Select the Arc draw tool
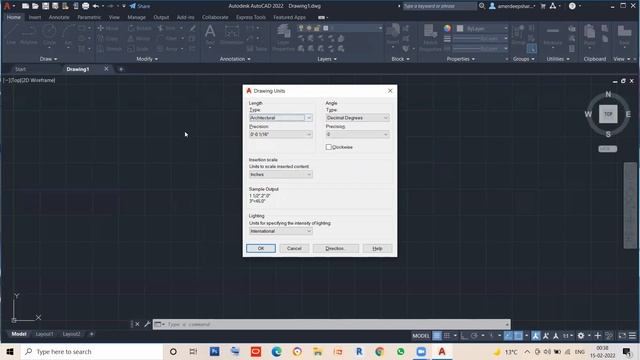Image resolution: width=640 pixels, height=360 pixels. pyautogui.click(x=68, y=34)
